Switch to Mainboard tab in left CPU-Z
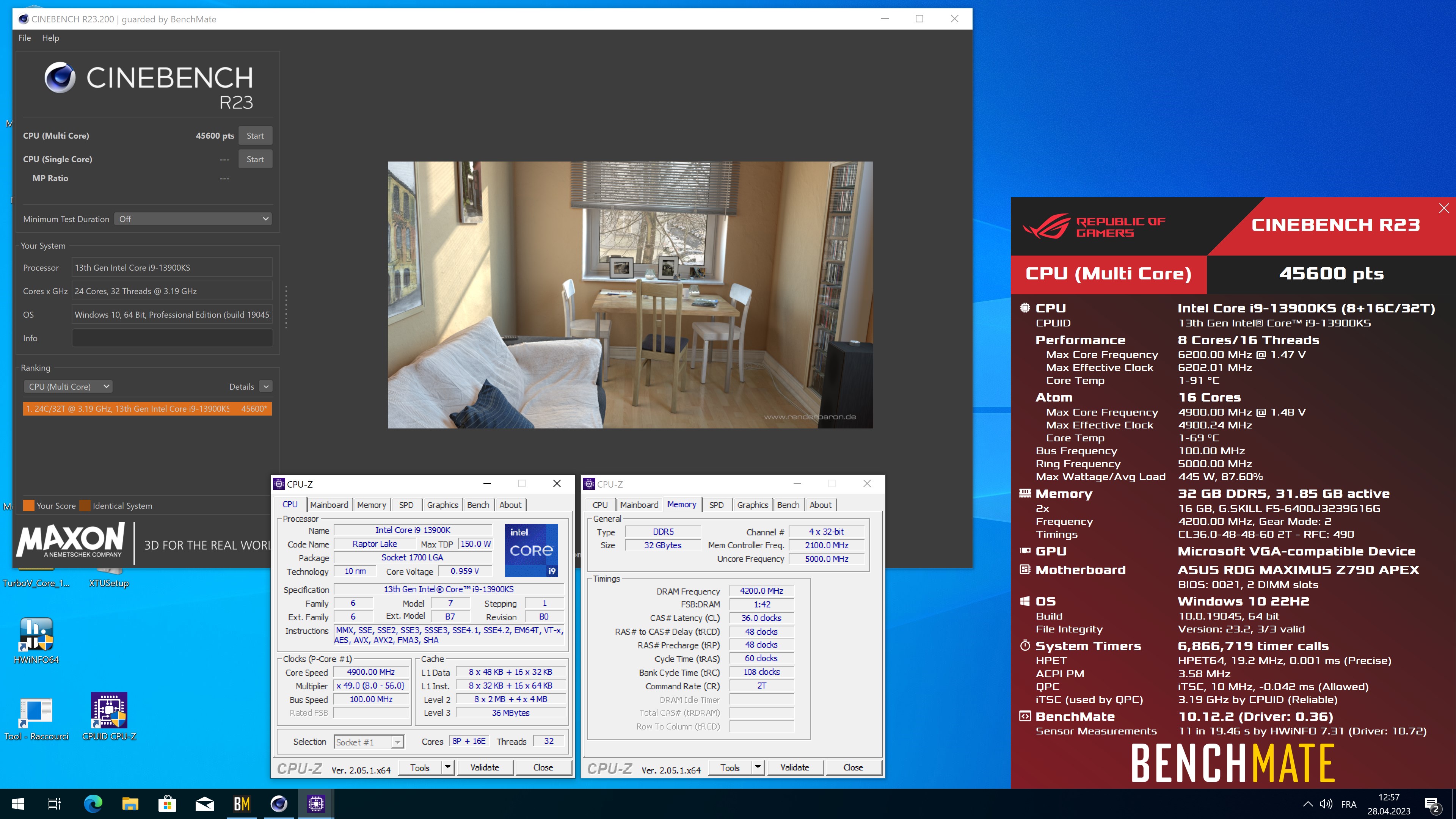This screenshot has width=1456, height=819. (329, 505)
